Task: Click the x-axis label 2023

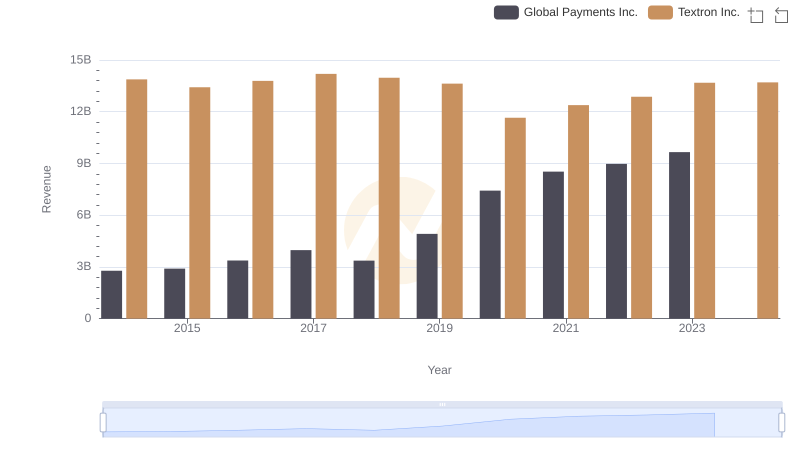Action: [x=692, y=328]
